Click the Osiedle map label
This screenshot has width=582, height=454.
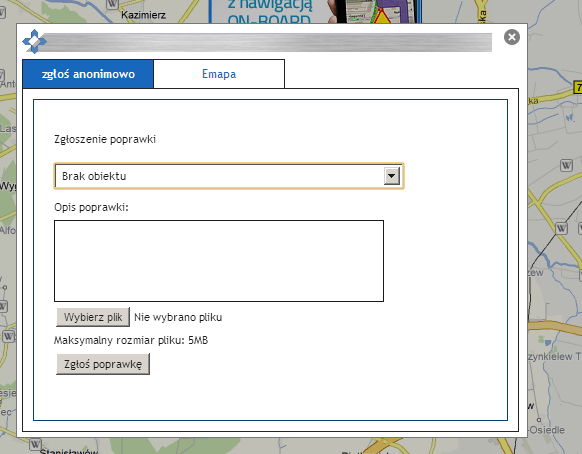[x=547, y=430]
